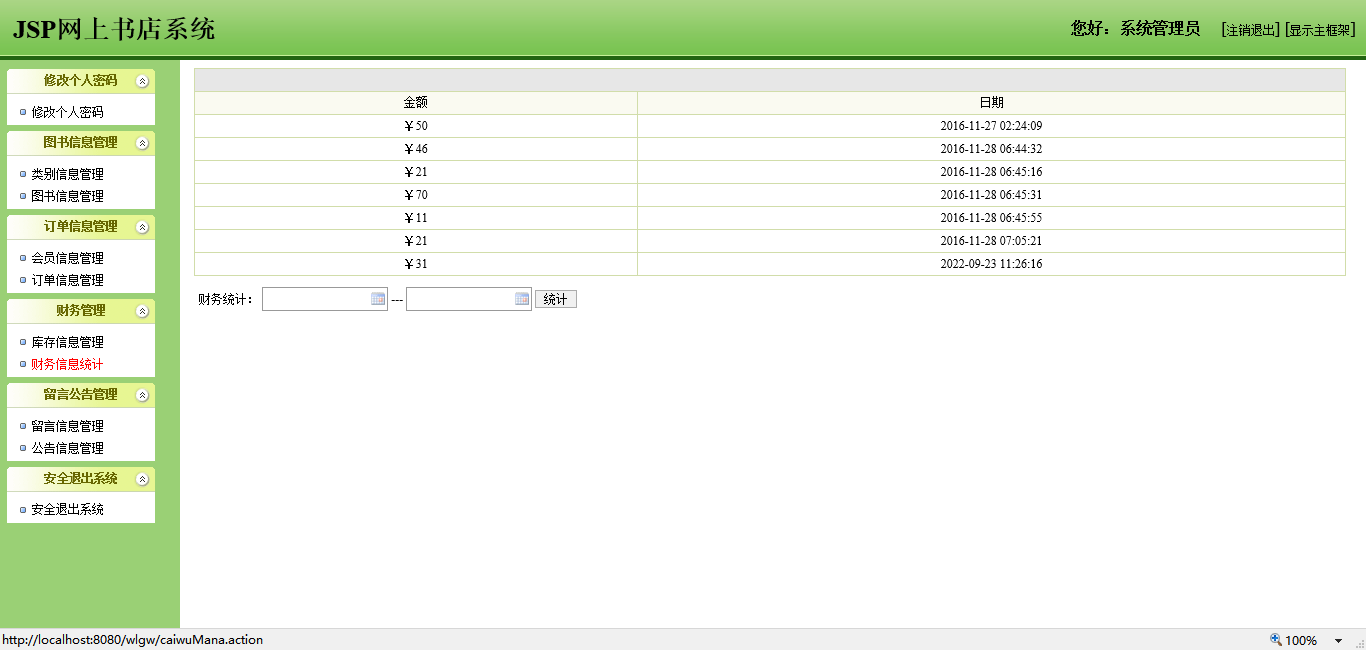Click the 财务管理 section header
The height and width of the screenshot is (650, 1366).
click(80, 311)
